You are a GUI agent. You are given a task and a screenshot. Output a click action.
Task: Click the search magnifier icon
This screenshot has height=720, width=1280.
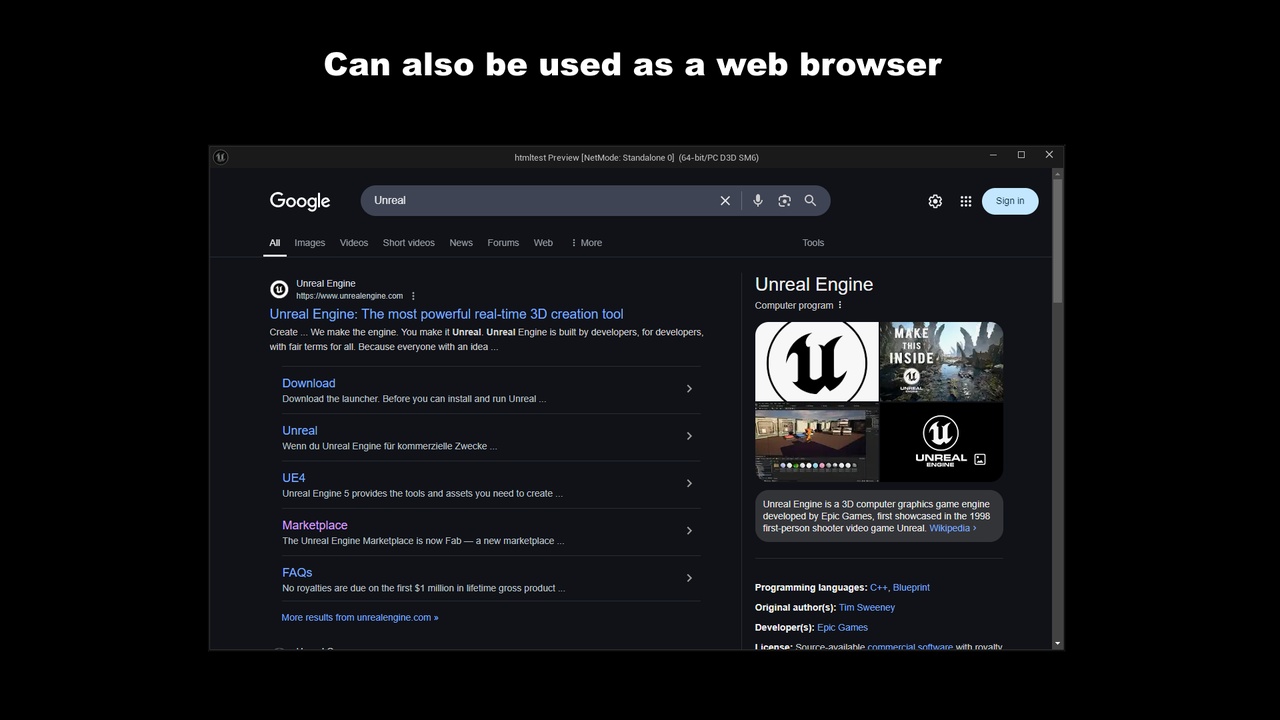[x=810, y=200]
